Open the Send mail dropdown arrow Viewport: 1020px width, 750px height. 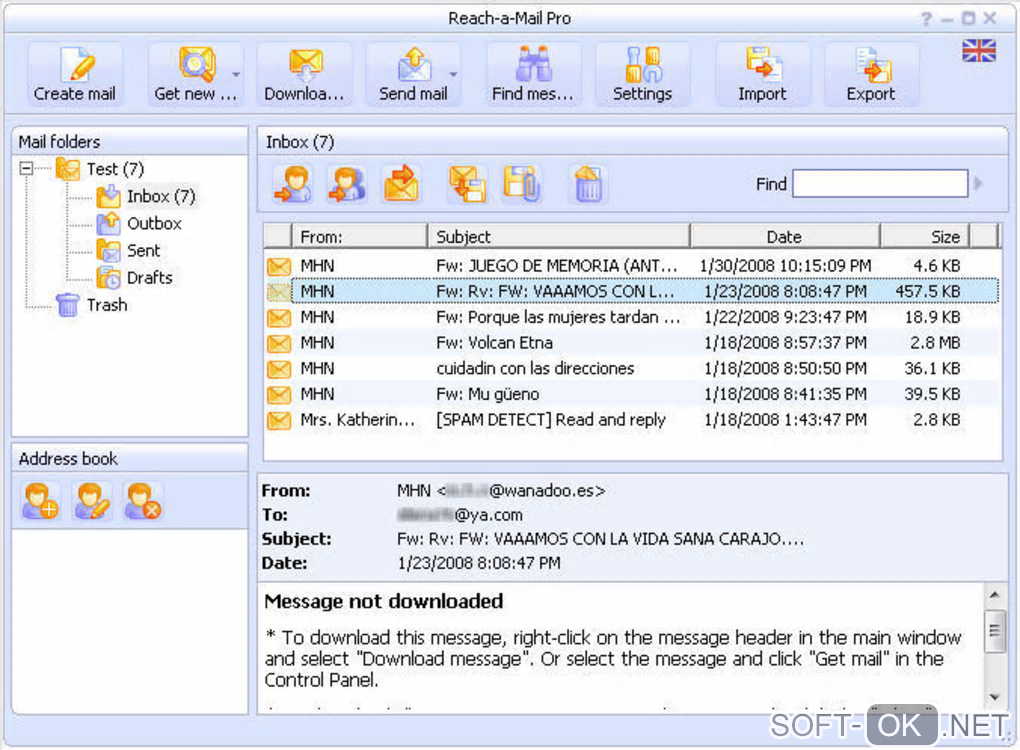453,75
